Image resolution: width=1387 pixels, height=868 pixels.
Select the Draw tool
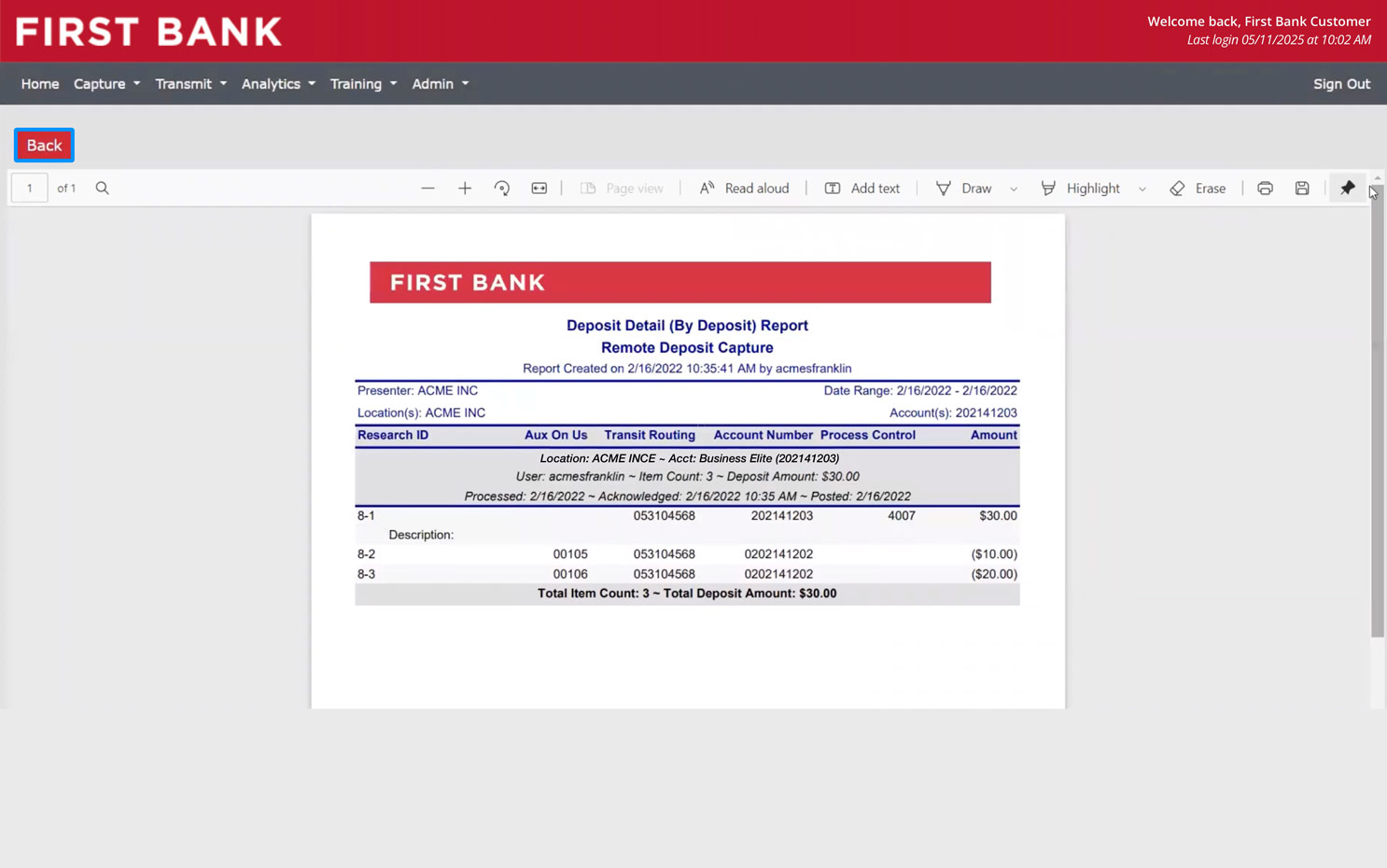click(964, 189)
